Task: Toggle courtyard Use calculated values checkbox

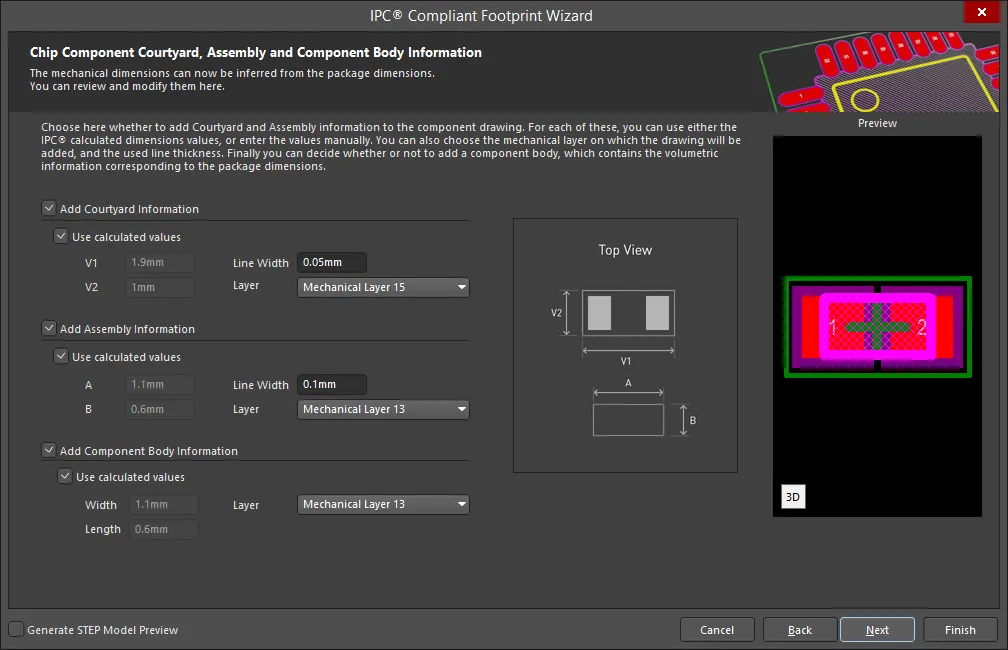Action: pos(60,236)
